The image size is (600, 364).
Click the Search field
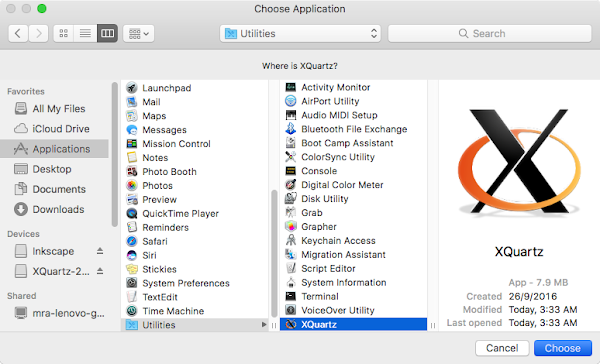pyautogui.click(x=490, y=34)
